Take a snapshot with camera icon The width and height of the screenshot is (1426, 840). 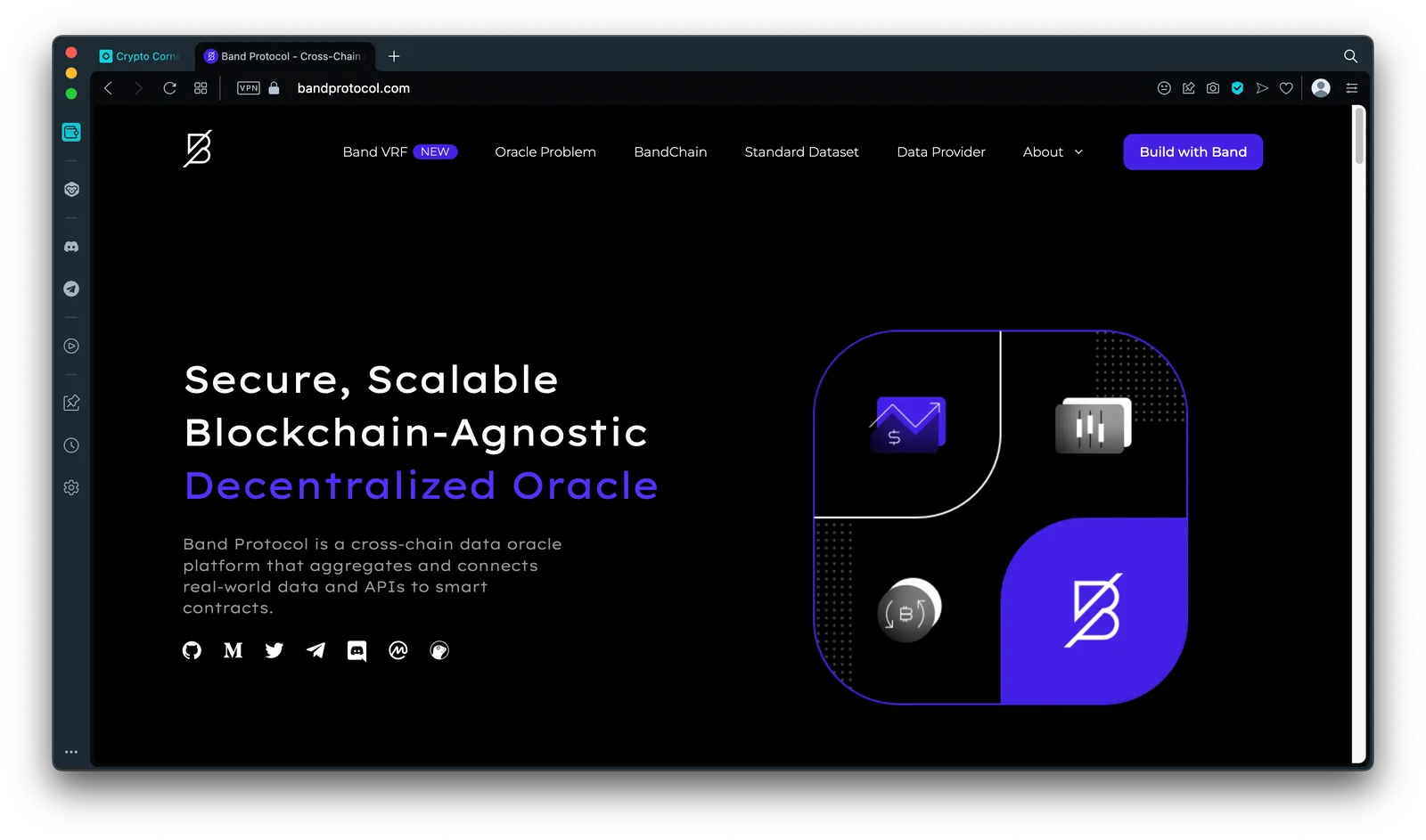point(1213,88)
